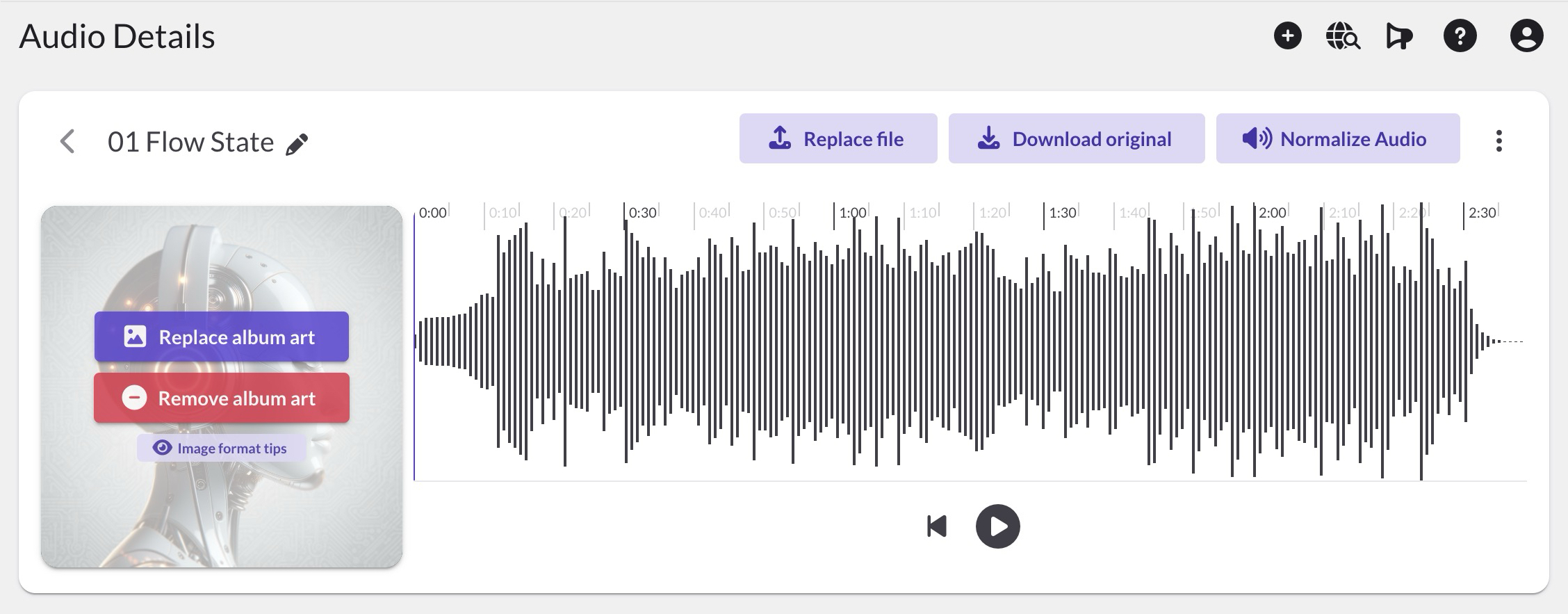Show Image format tips
This screenshot has width=1568, height=614.
(222, 448)
